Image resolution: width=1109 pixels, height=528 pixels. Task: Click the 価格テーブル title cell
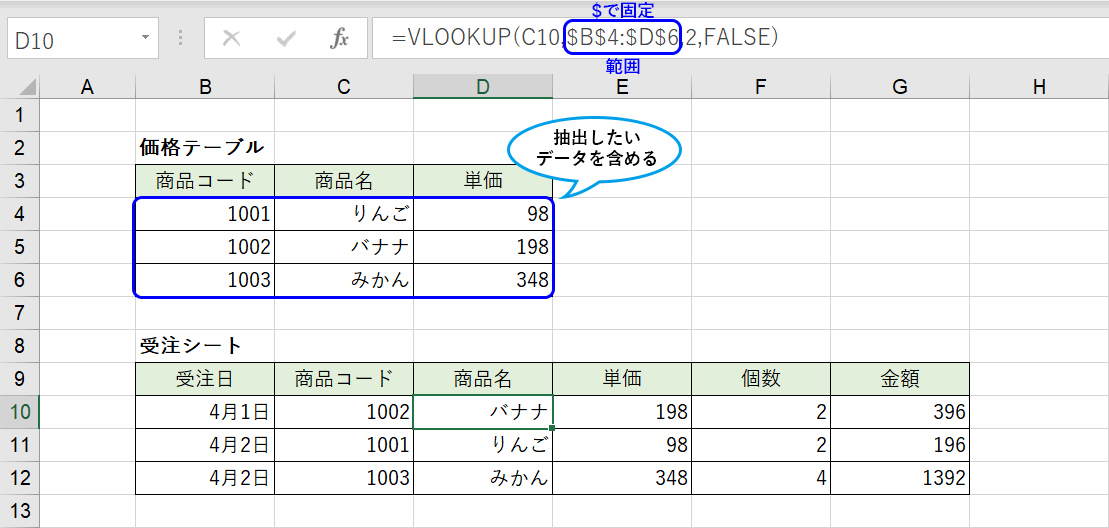click(203, 148)
